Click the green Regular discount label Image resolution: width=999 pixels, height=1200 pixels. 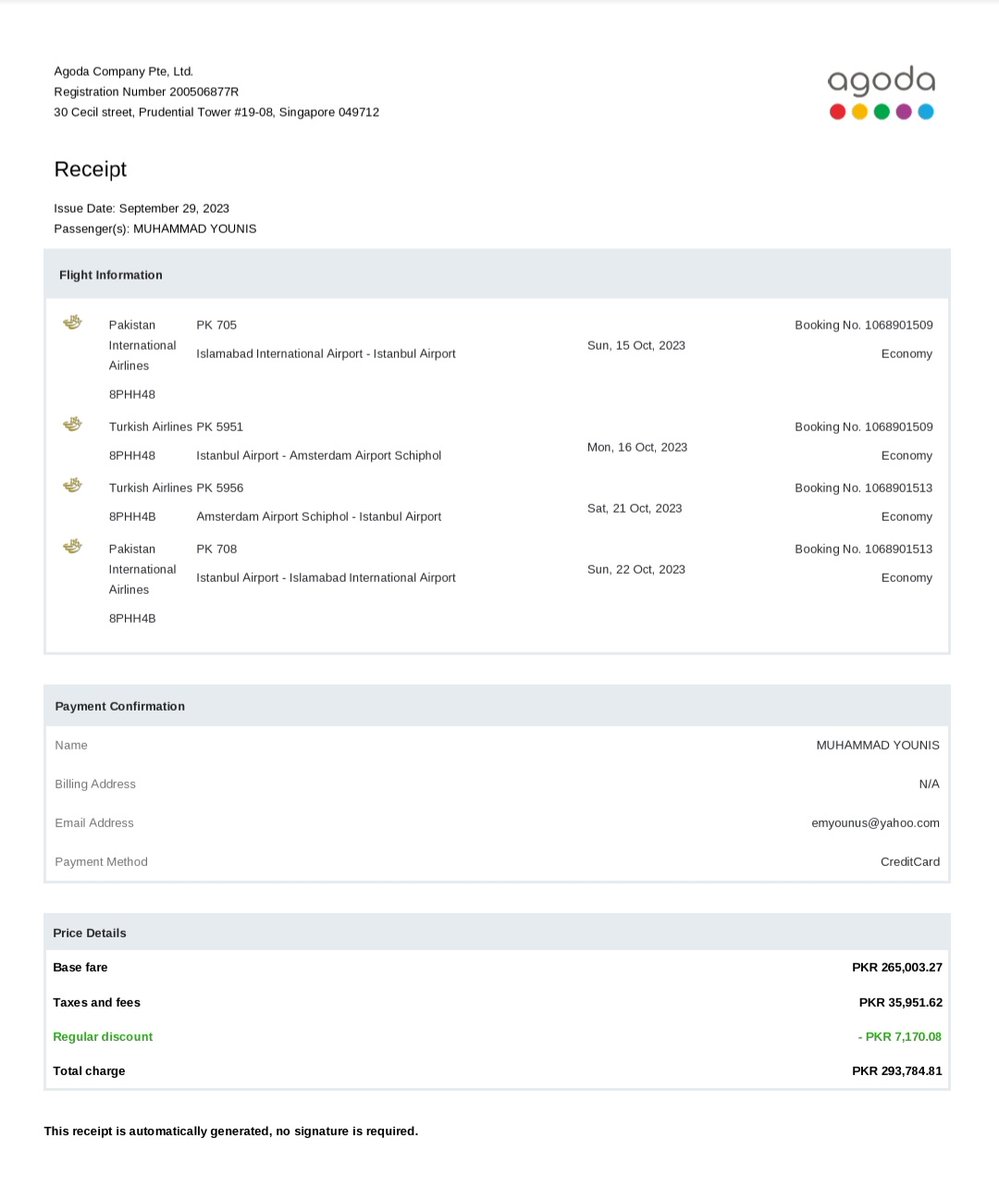click(103, 1037)
